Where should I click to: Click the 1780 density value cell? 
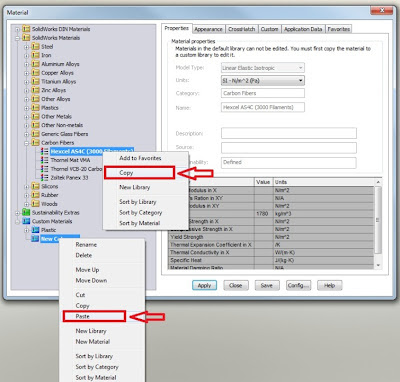pos(263,214)
